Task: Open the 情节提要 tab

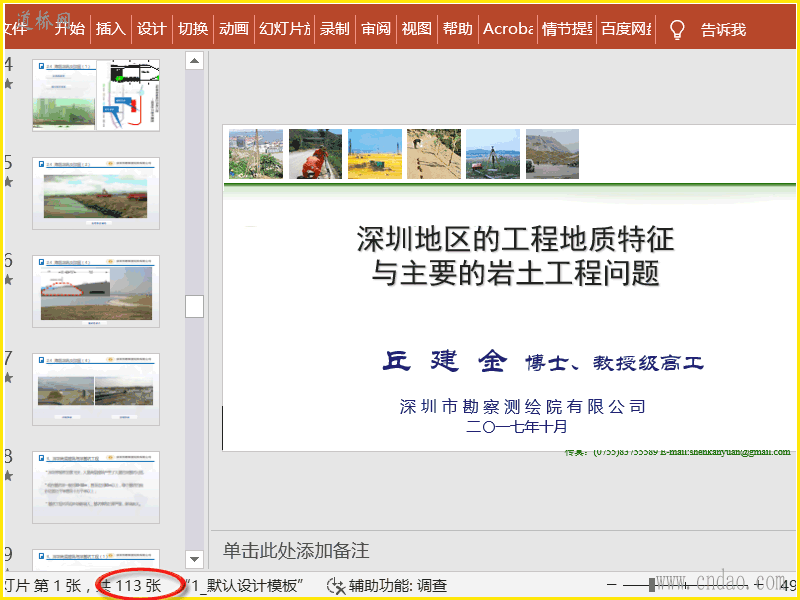Action: [x=567, y=29]
